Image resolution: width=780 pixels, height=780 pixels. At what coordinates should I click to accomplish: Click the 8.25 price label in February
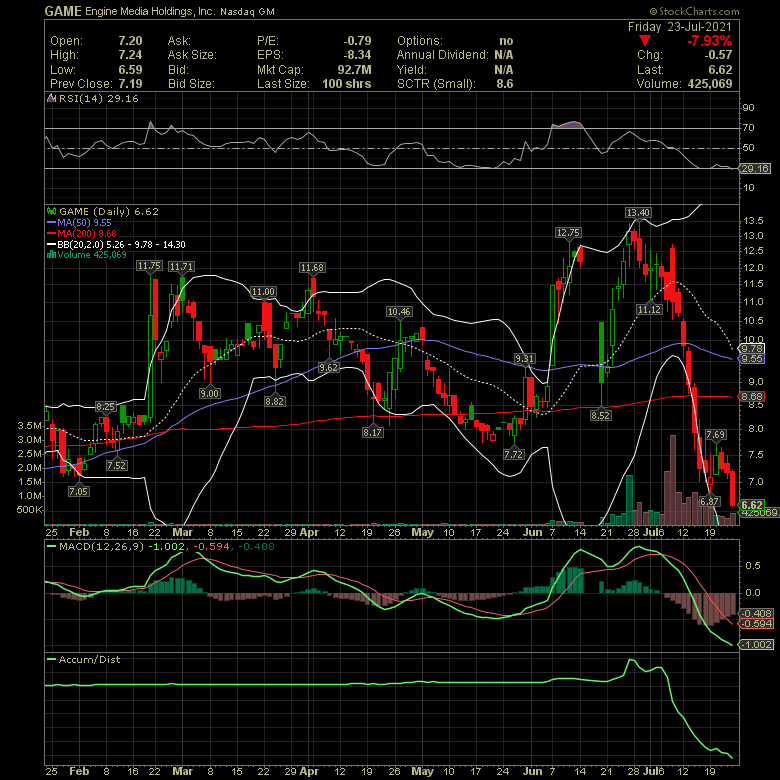pos(105,406)
